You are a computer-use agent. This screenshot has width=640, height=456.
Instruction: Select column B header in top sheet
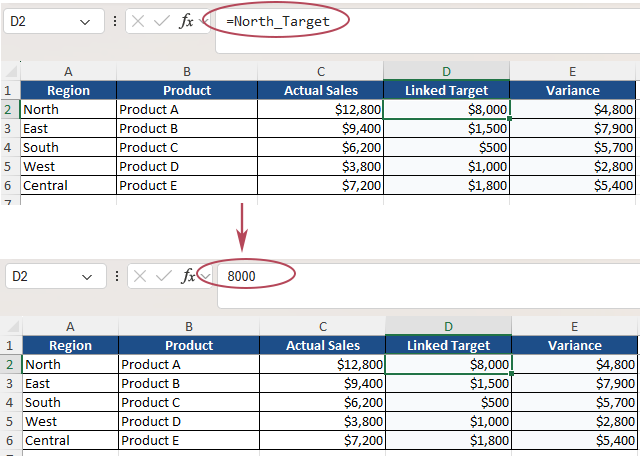187,71
